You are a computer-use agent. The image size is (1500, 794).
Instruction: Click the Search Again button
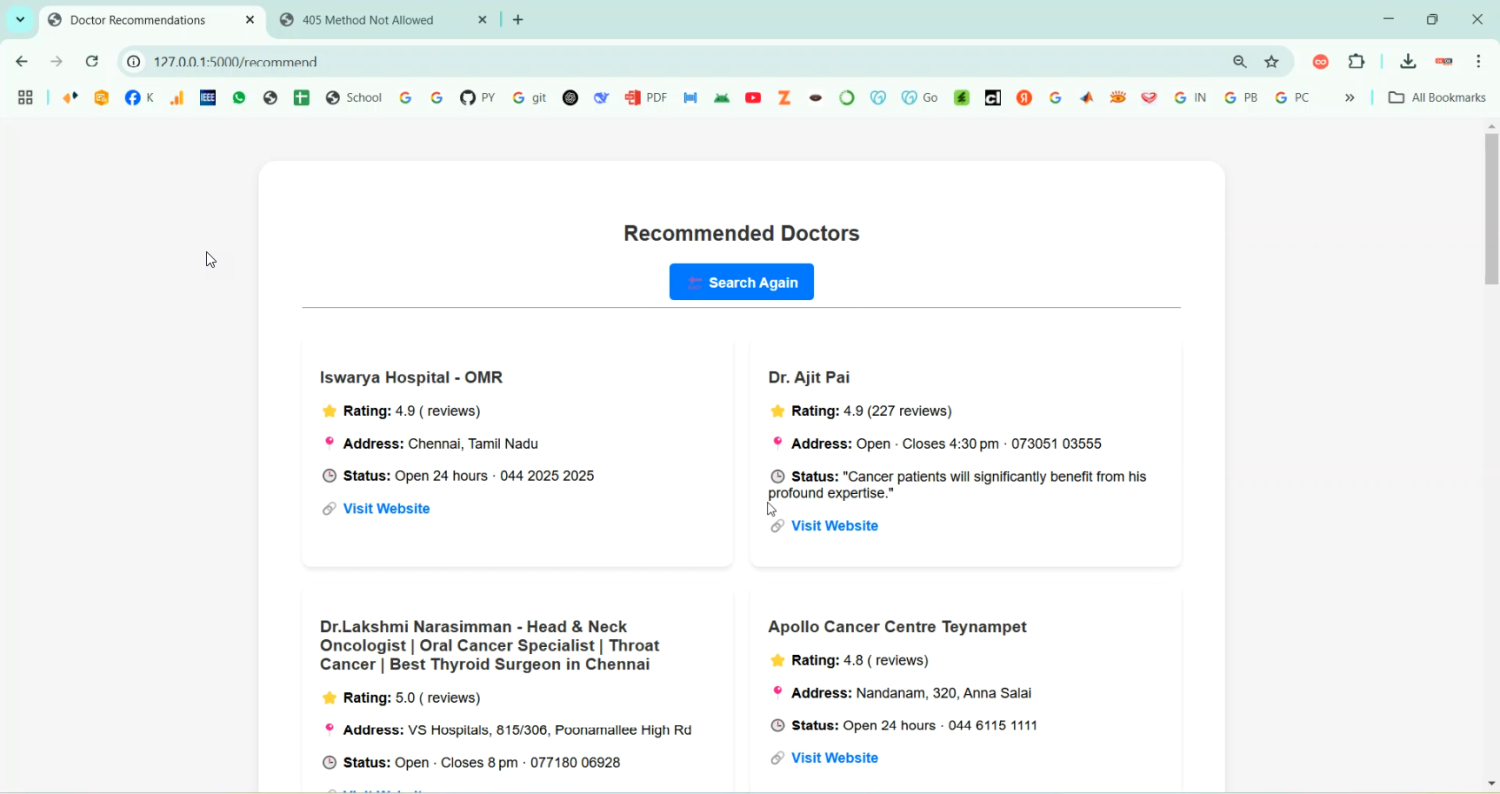pos(741,281)
